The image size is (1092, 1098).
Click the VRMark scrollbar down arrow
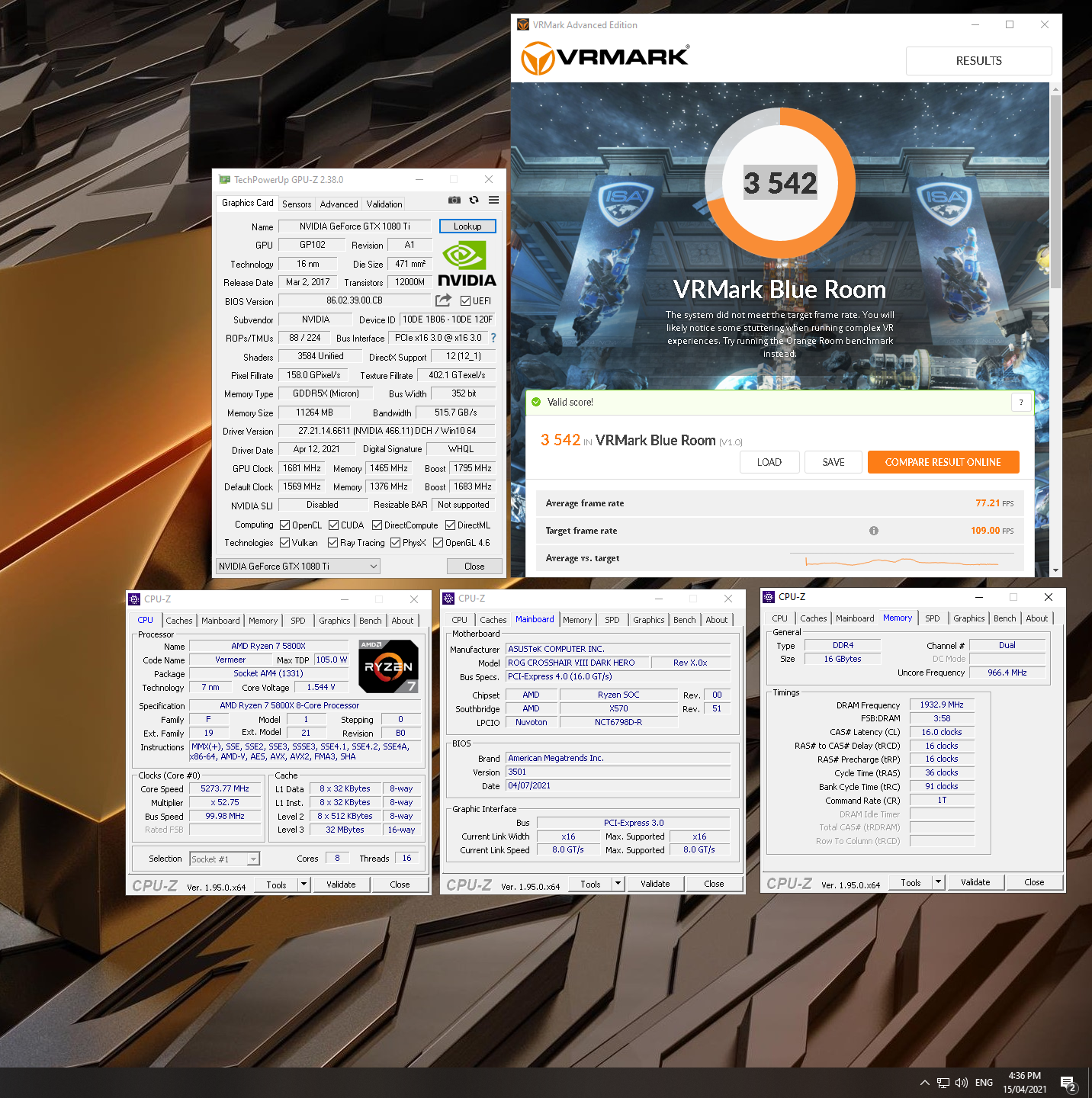tap(1055, 570)
